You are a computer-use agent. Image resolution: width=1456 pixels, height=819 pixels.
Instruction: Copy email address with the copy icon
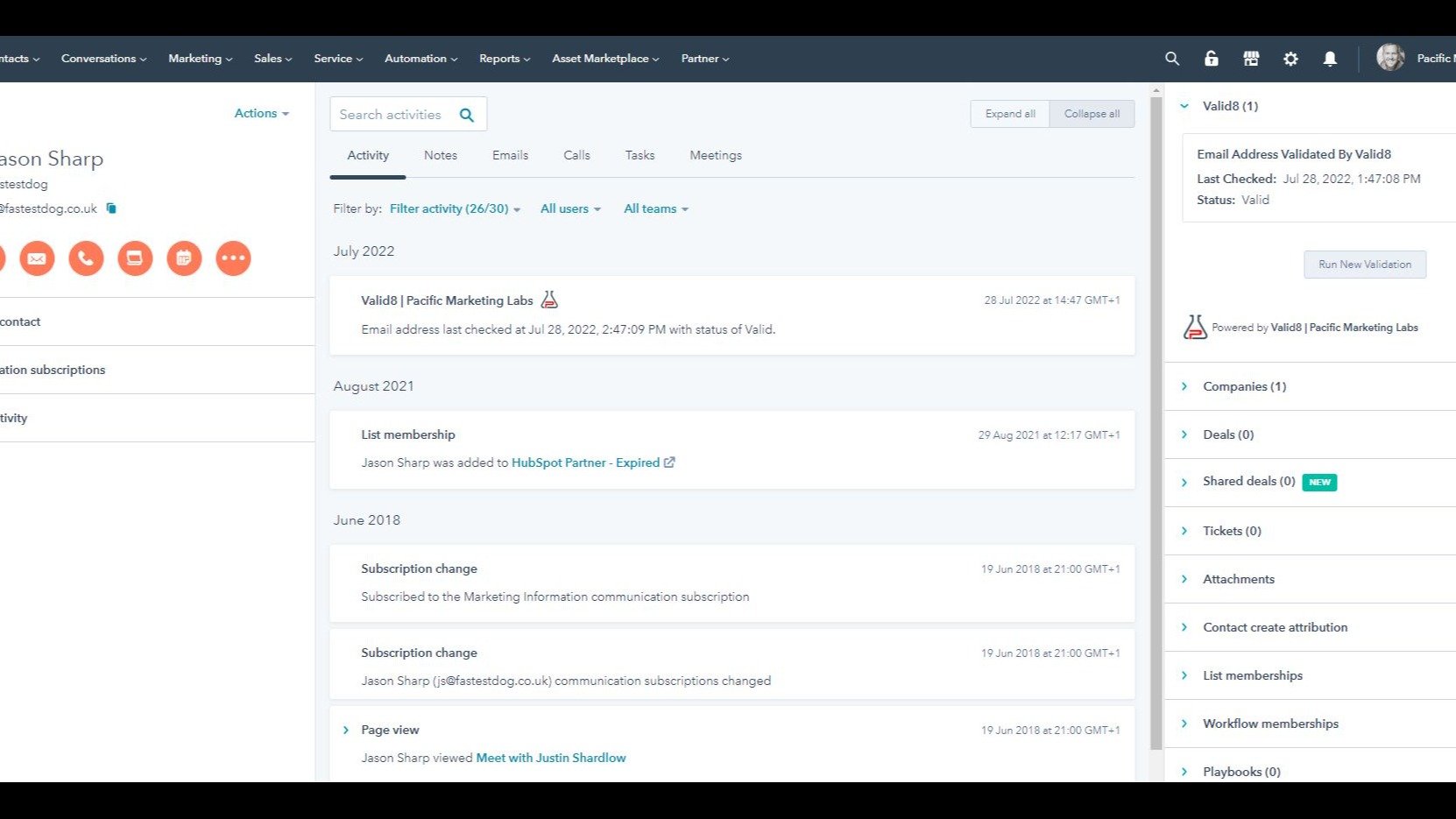[x=111, y=208]
